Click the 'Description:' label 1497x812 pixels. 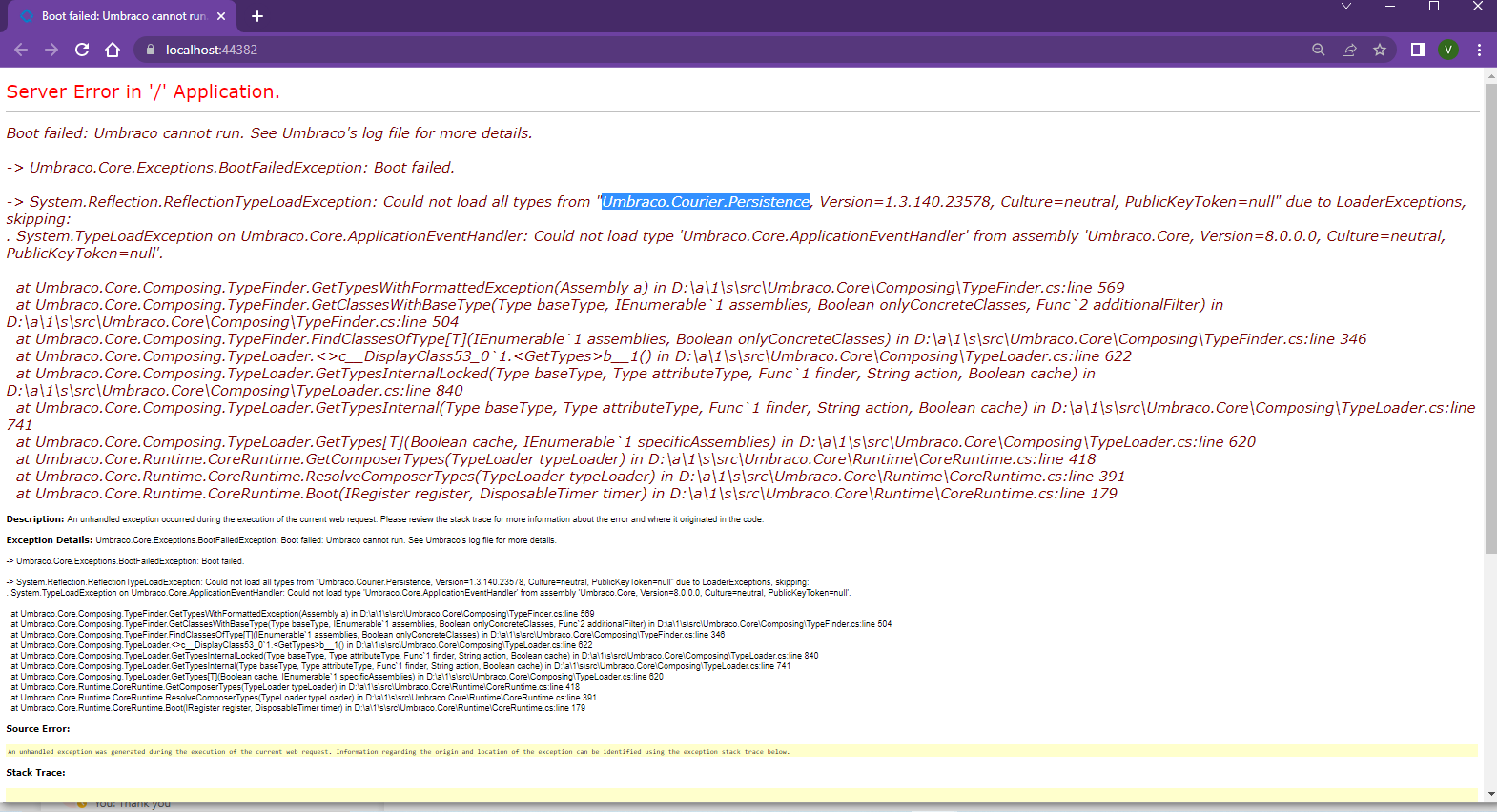tap(35, 519)
